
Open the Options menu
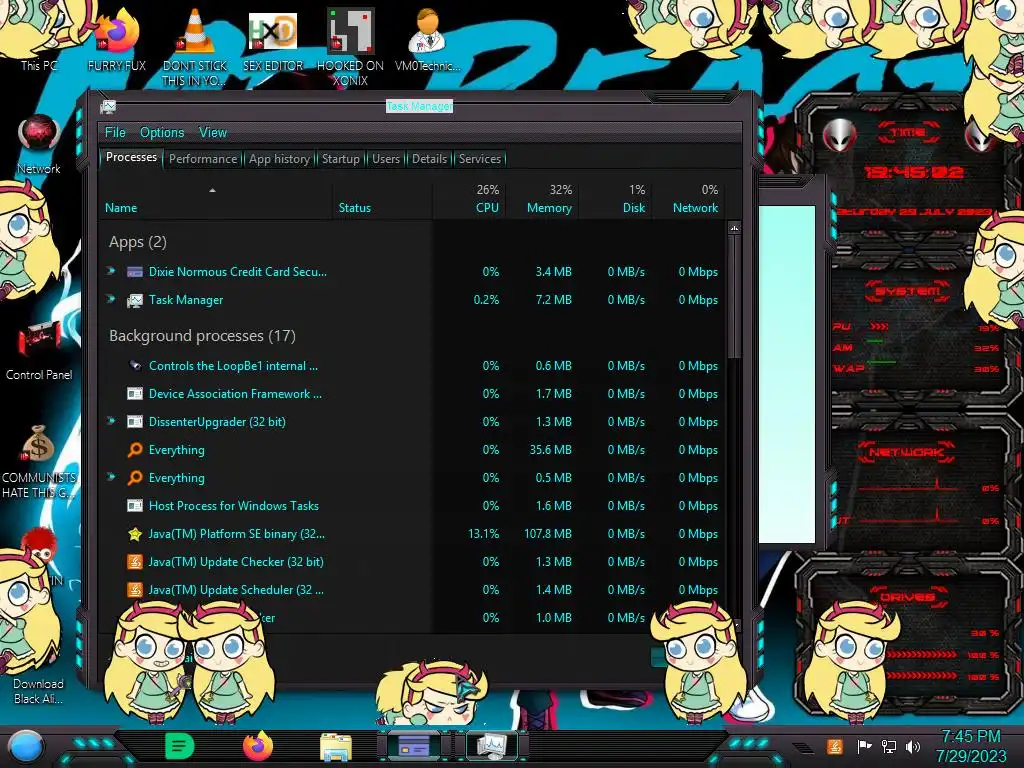pyautogui.click(x=162, y=133)
